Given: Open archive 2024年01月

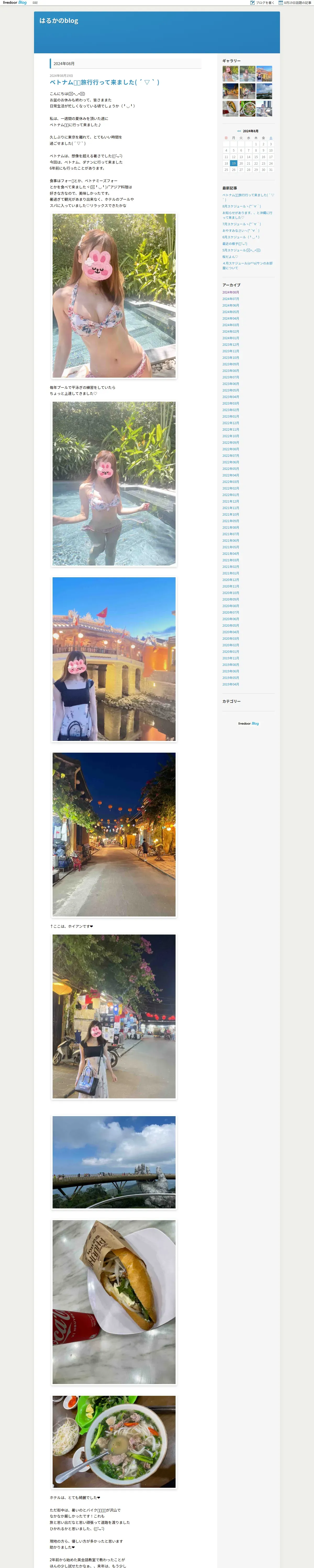Looking at the screenshot, I should 231,338.
